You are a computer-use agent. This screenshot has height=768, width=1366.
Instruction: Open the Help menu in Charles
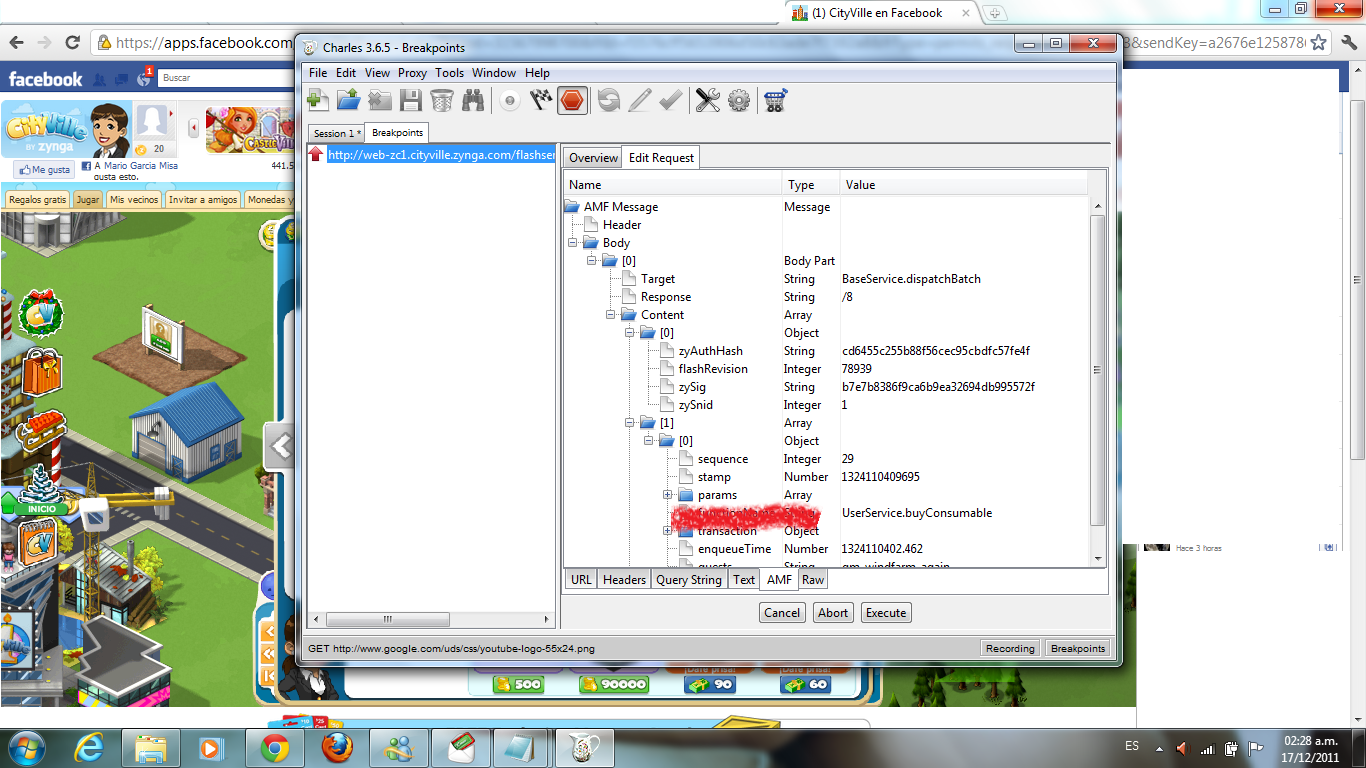(537, 73)
